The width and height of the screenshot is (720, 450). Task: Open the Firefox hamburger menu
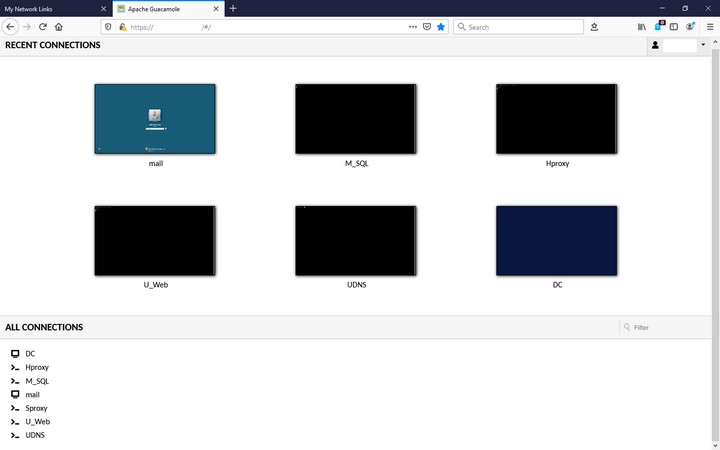710,27
